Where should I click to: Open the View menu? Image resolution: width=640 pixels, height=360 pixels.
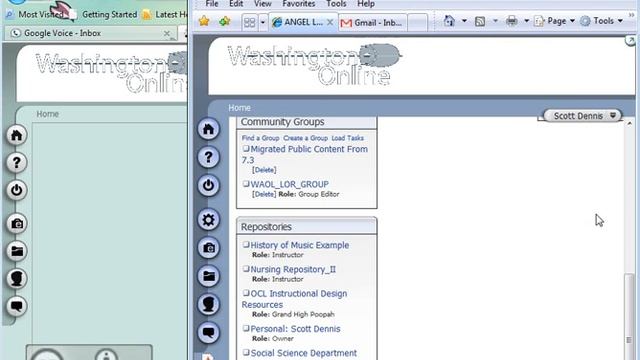pyautogui.click(x=262, y=4)
